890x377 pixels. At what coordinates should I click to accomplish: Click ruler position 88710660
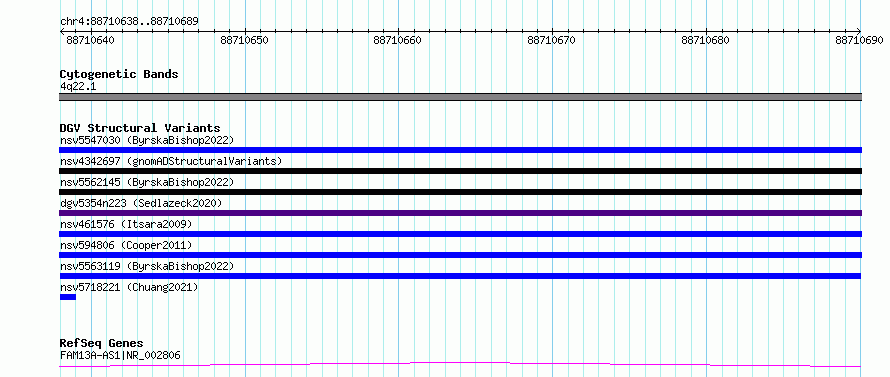pyautogui.click(x=397, y=40)
